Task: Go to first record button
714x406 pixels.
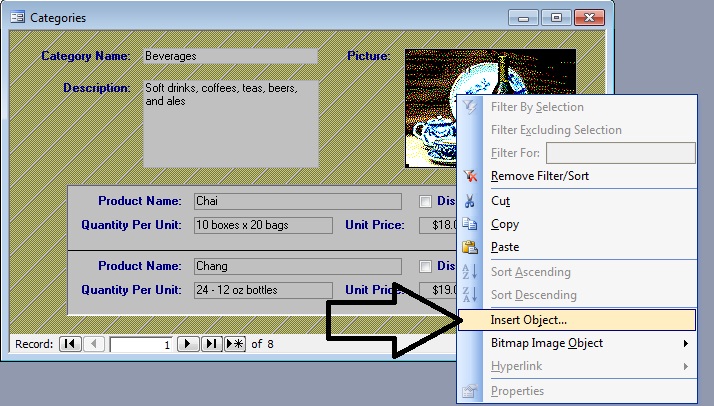Action: [x=70, y=344]
